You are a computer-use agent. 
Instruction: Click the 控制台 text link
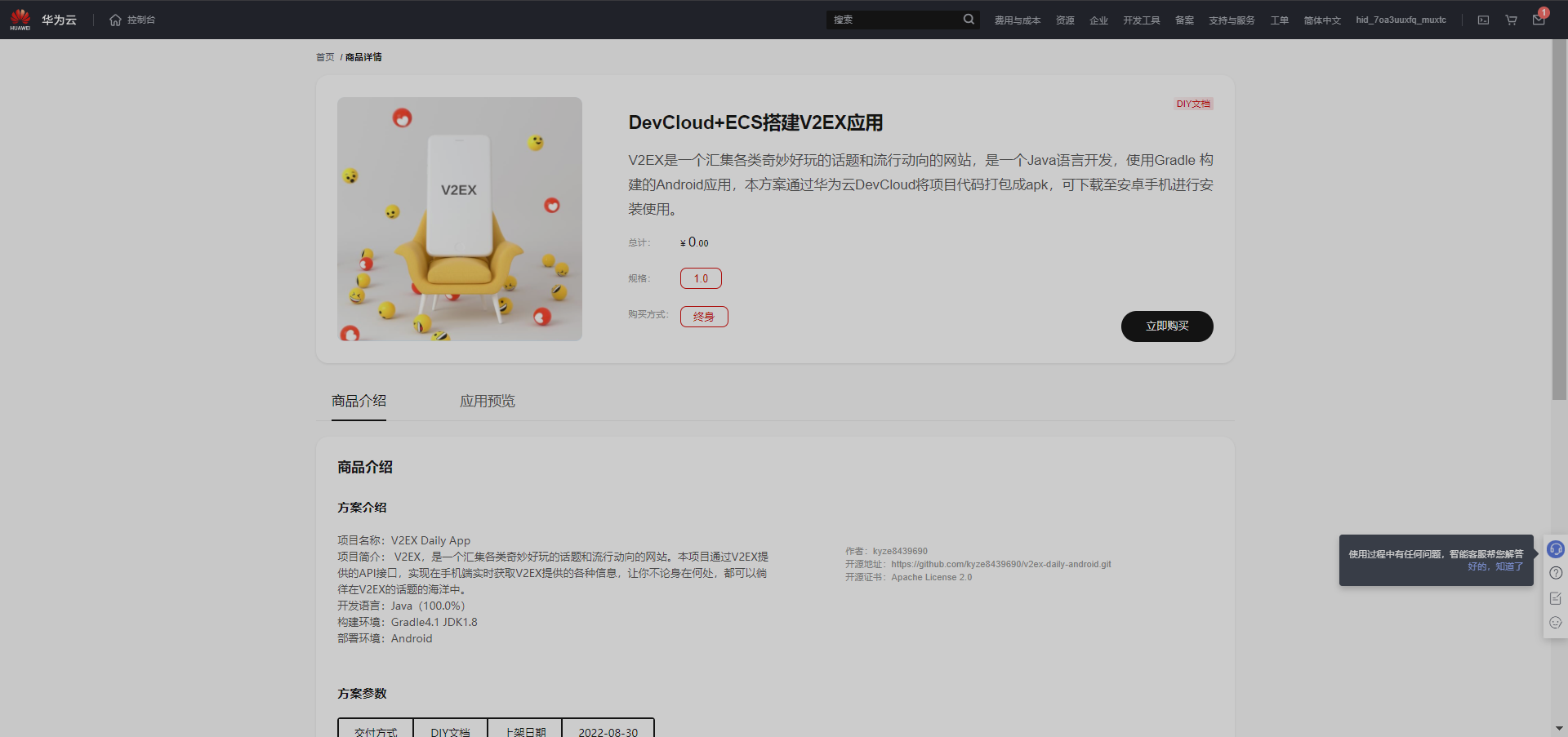[141, 20]
